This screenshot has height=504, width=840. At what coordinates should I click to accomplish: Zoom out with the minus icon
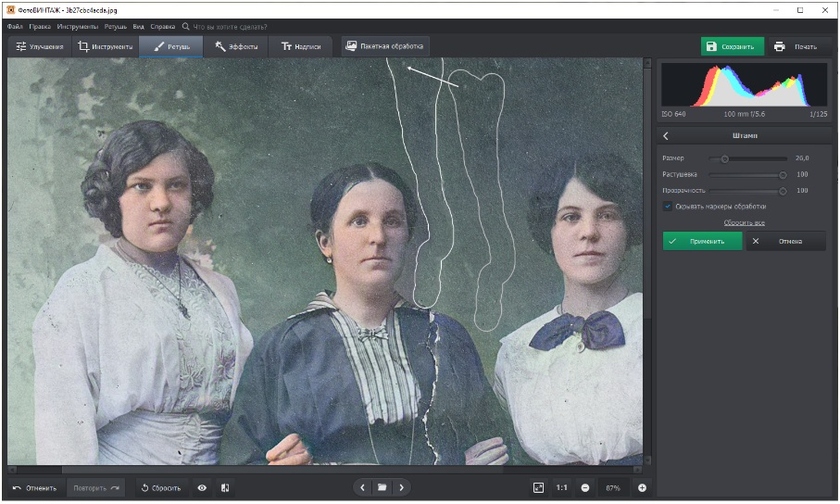[585, 488]
